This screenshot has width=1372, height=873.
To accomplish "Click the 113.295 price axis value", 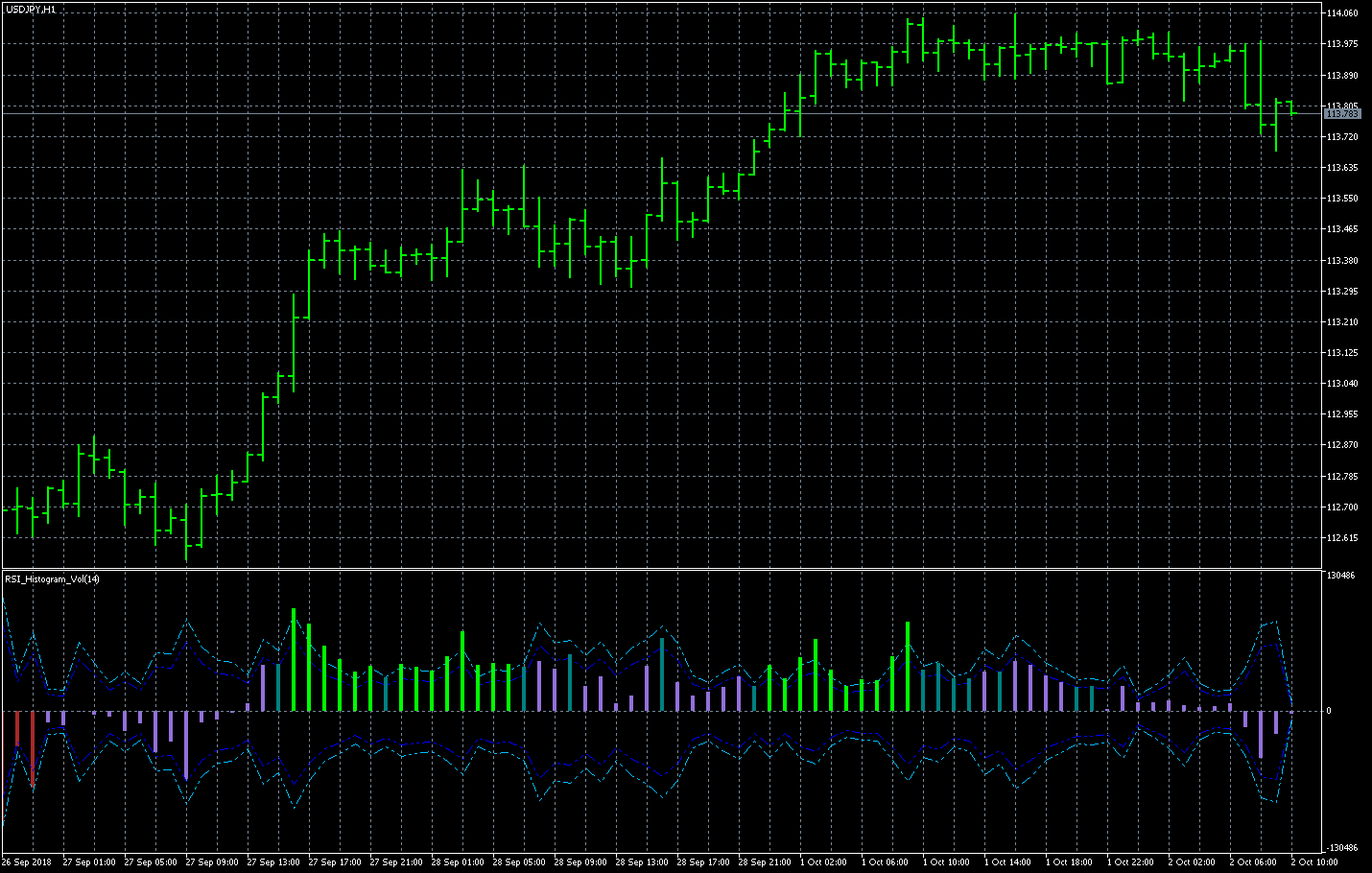I will tap(1342, 292).
